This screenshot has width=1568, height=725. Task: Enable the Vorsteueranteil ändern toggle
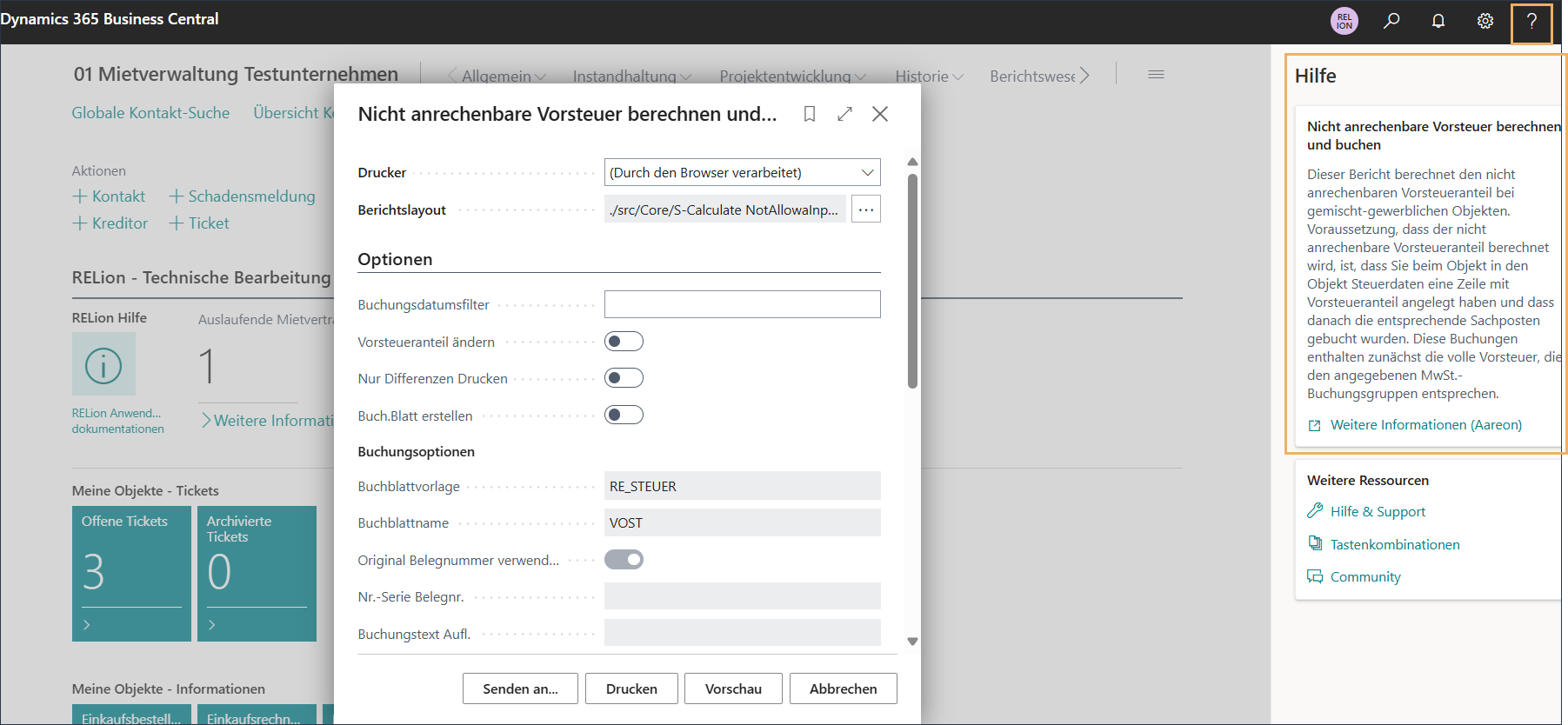coord(624,342)
